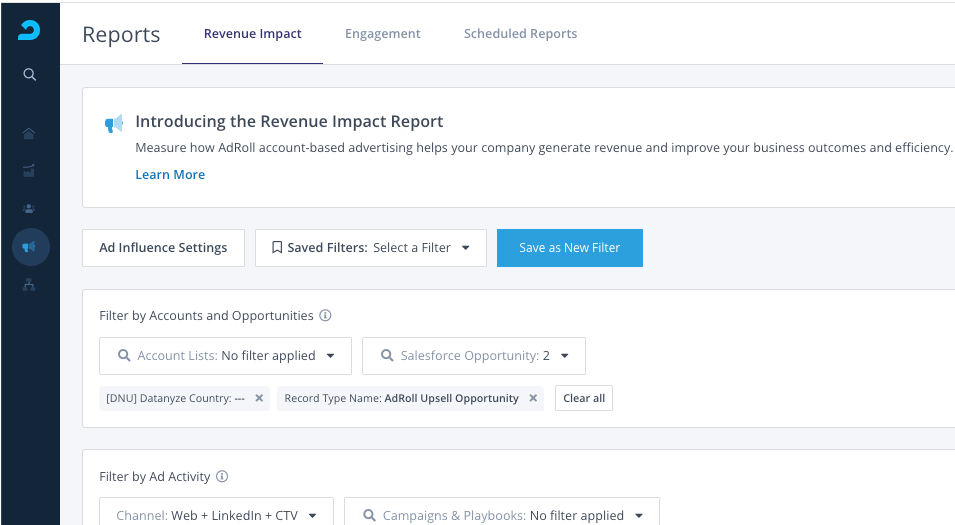The image size is (955, 525).
Task: Expand the Channel dropdown
Action: [215, 515]
